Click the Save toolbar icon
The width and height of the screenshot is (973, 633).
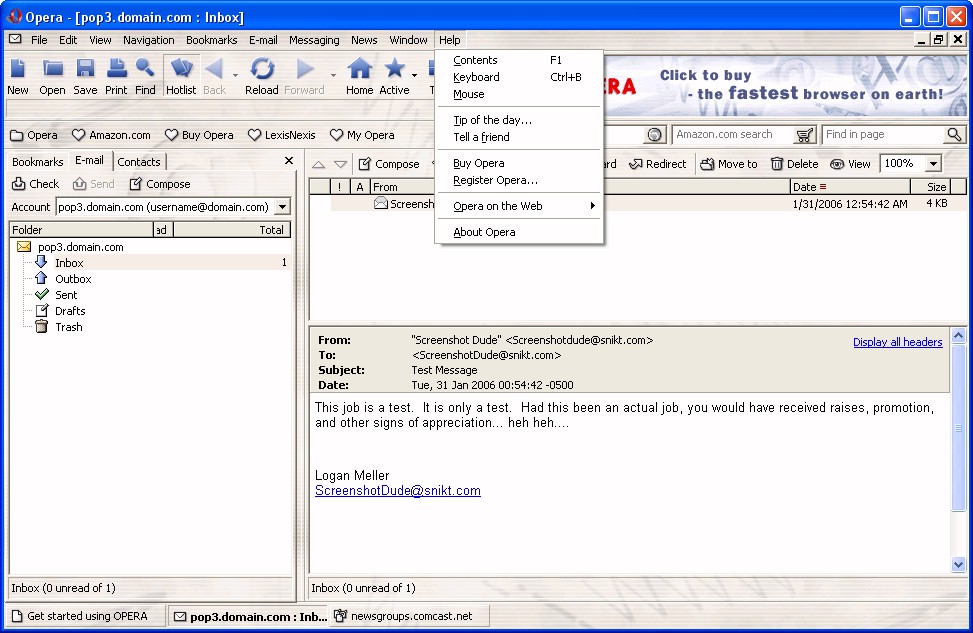[85, 76]
